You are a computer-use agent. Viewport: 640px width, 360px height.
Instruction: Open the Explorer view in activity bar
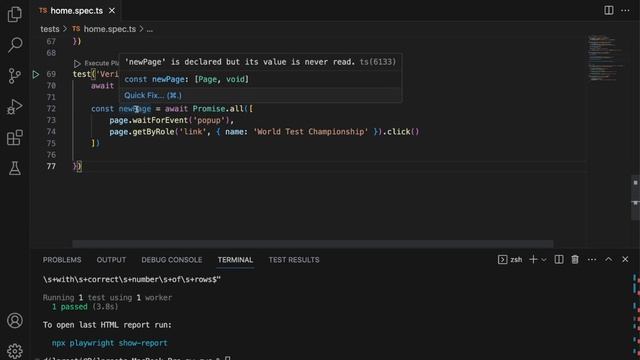click(x=15, y=14)
